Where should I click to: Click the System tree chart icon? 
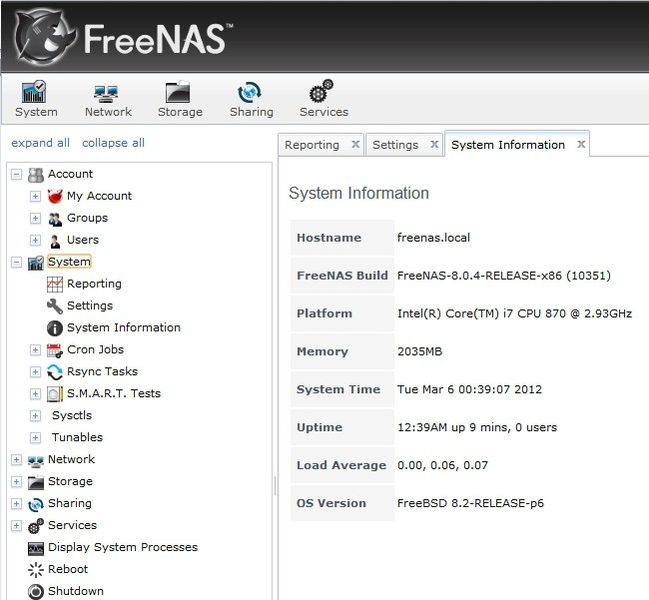[36, 262]
